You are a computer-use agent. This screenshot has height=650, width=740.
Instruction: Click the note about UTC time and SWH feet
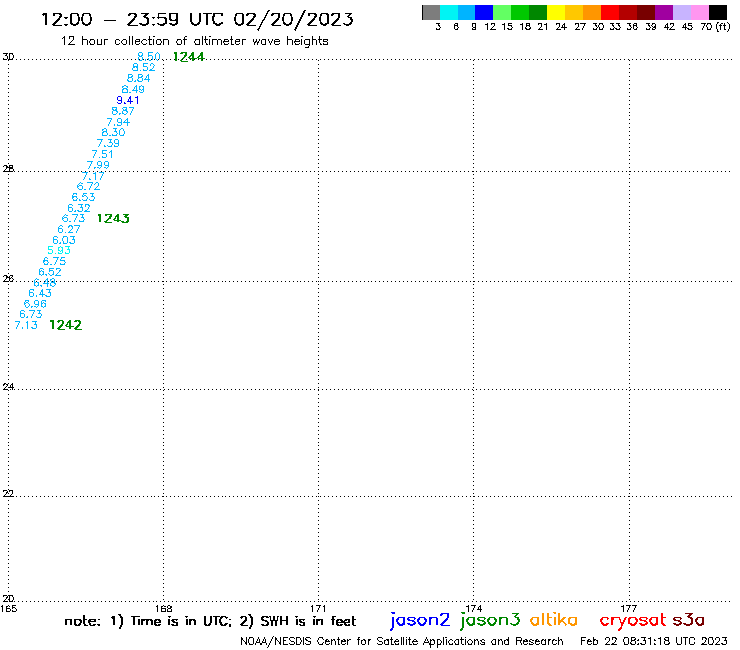210,621
